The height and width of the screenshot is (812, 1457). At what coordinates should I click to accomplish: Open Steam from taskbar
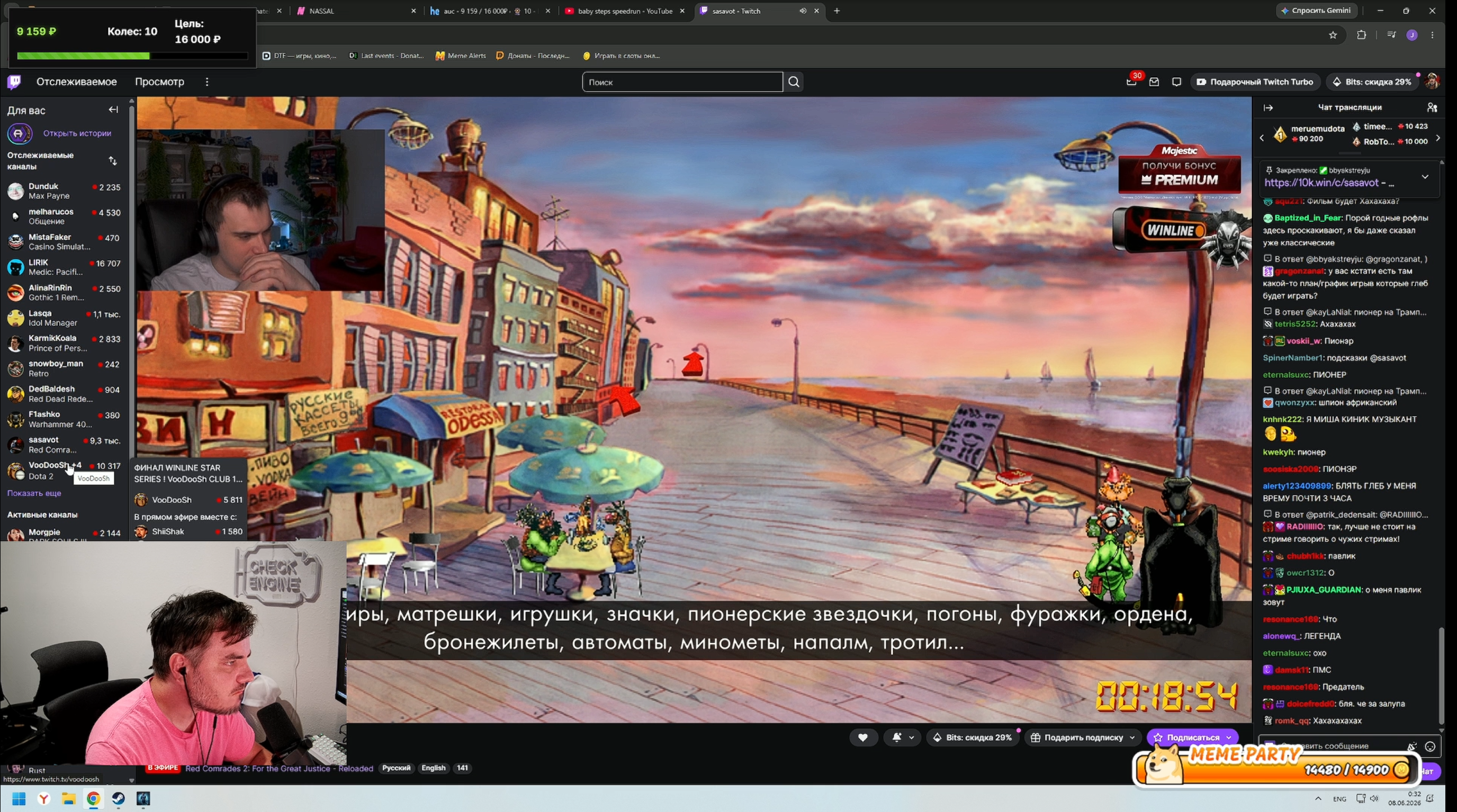(x=118, y=798)
